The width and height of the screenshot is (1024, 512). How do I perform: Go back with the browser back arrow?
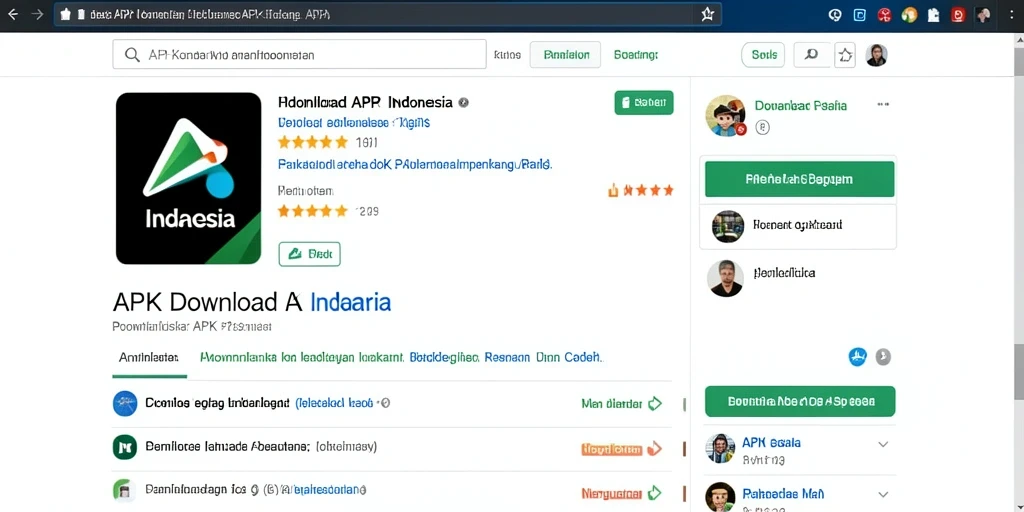13,14
